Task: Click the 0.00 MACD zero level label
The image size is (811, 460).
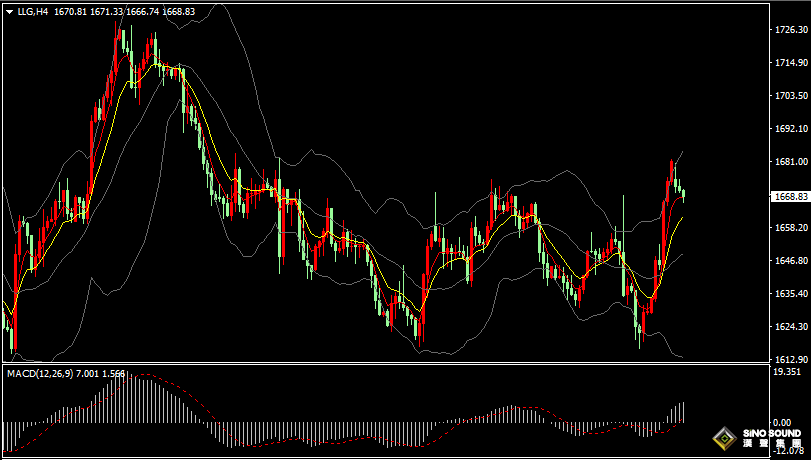Action: 786,423
